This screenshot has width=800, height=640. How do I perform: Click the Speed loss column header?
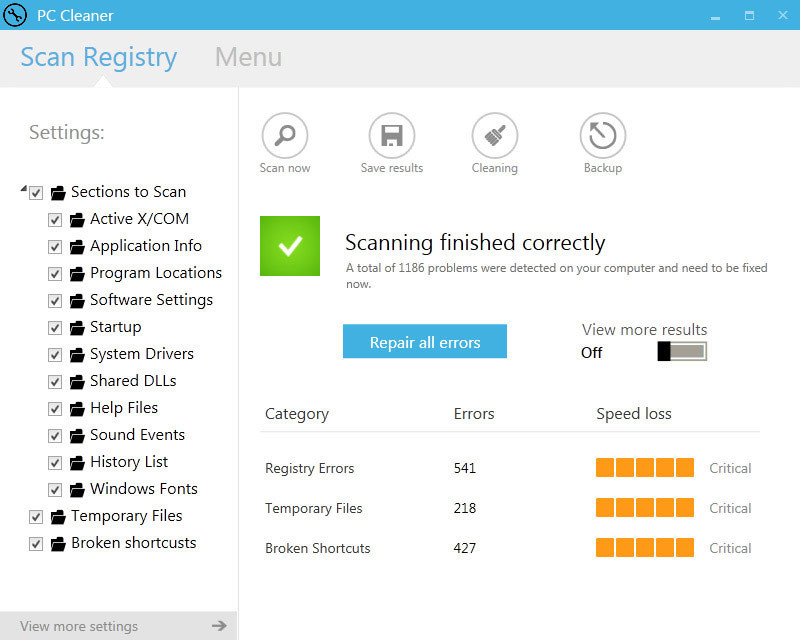634,414
